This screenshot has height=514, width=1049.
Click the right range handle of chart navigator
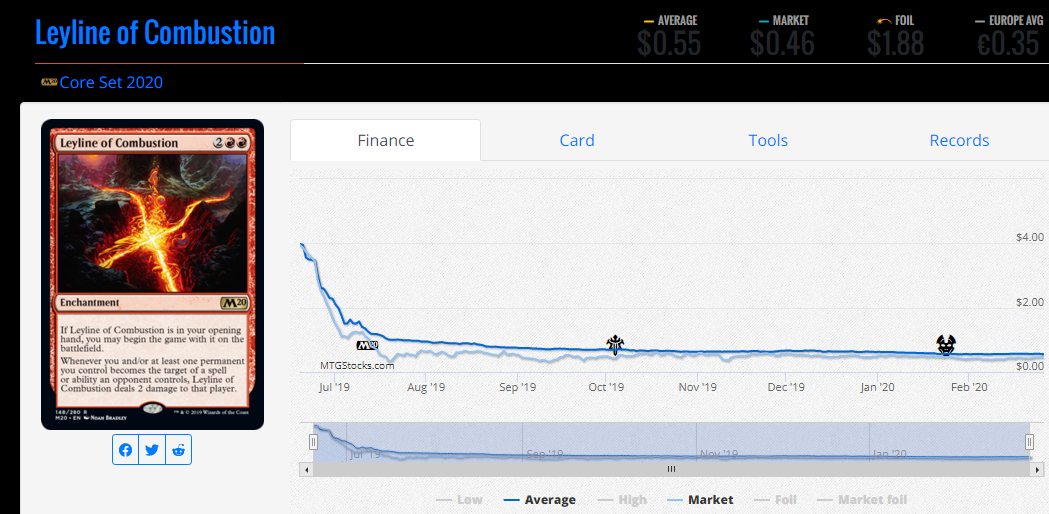click(x=1030, y=442)
